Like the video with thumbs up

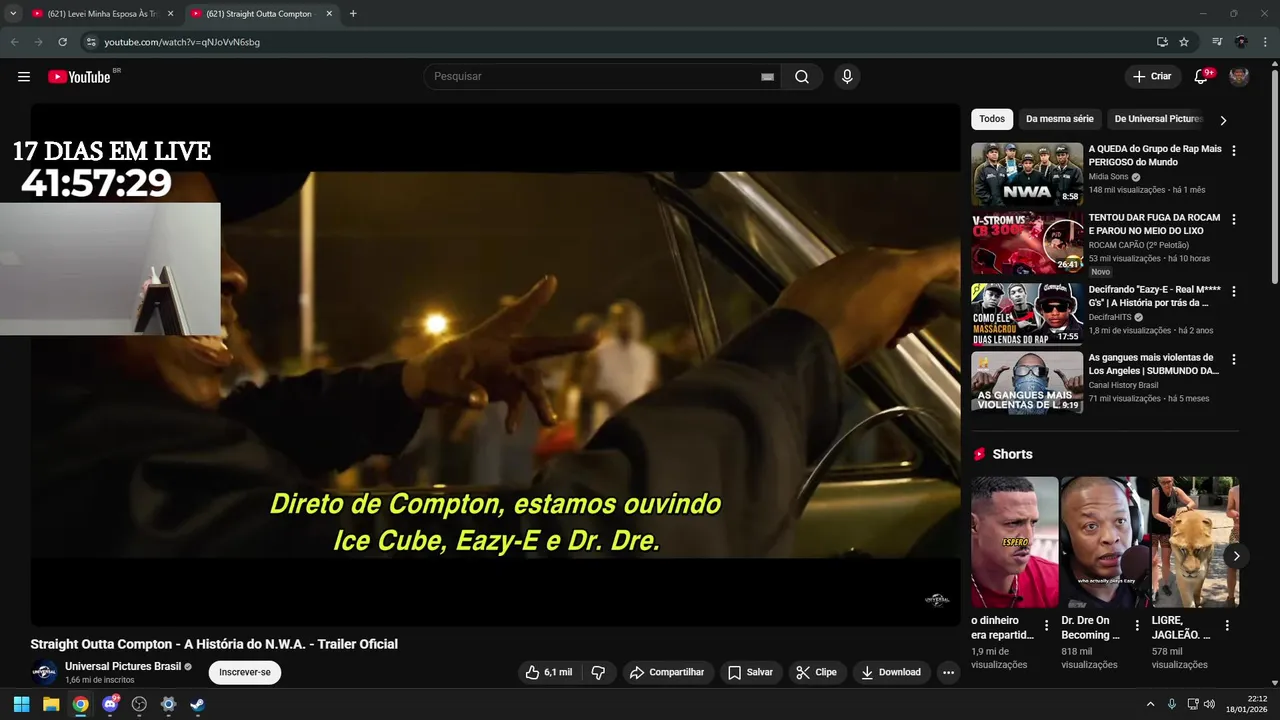[549, 672]
